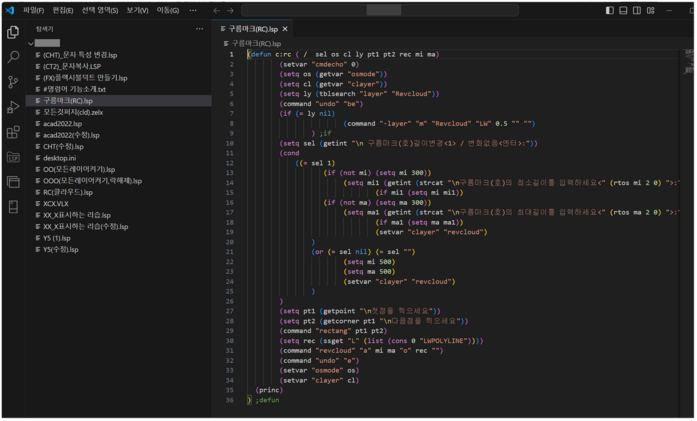697x421 pixels.
Task: Open the explorer panel more actions ellipsis
Action: pos(200,29)
